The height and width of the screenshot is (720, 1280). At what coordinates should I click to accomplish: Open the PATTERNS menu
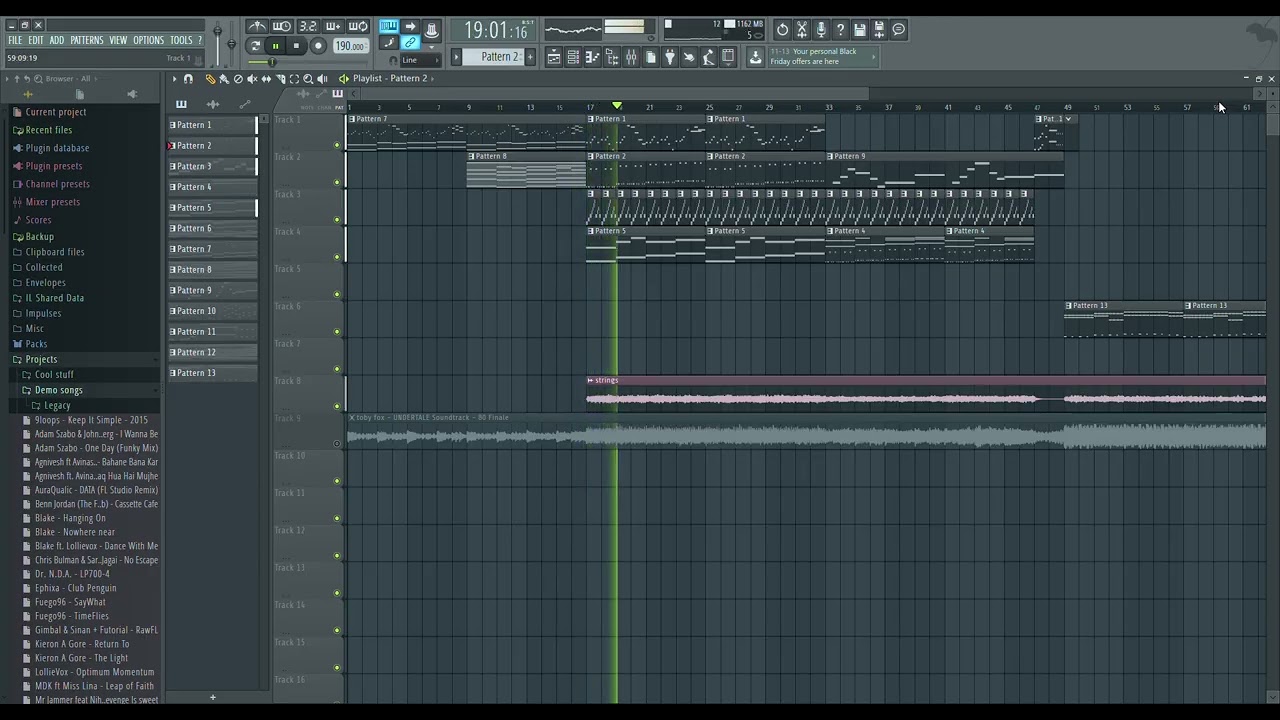pyautogui.click(x=86, y=40)
